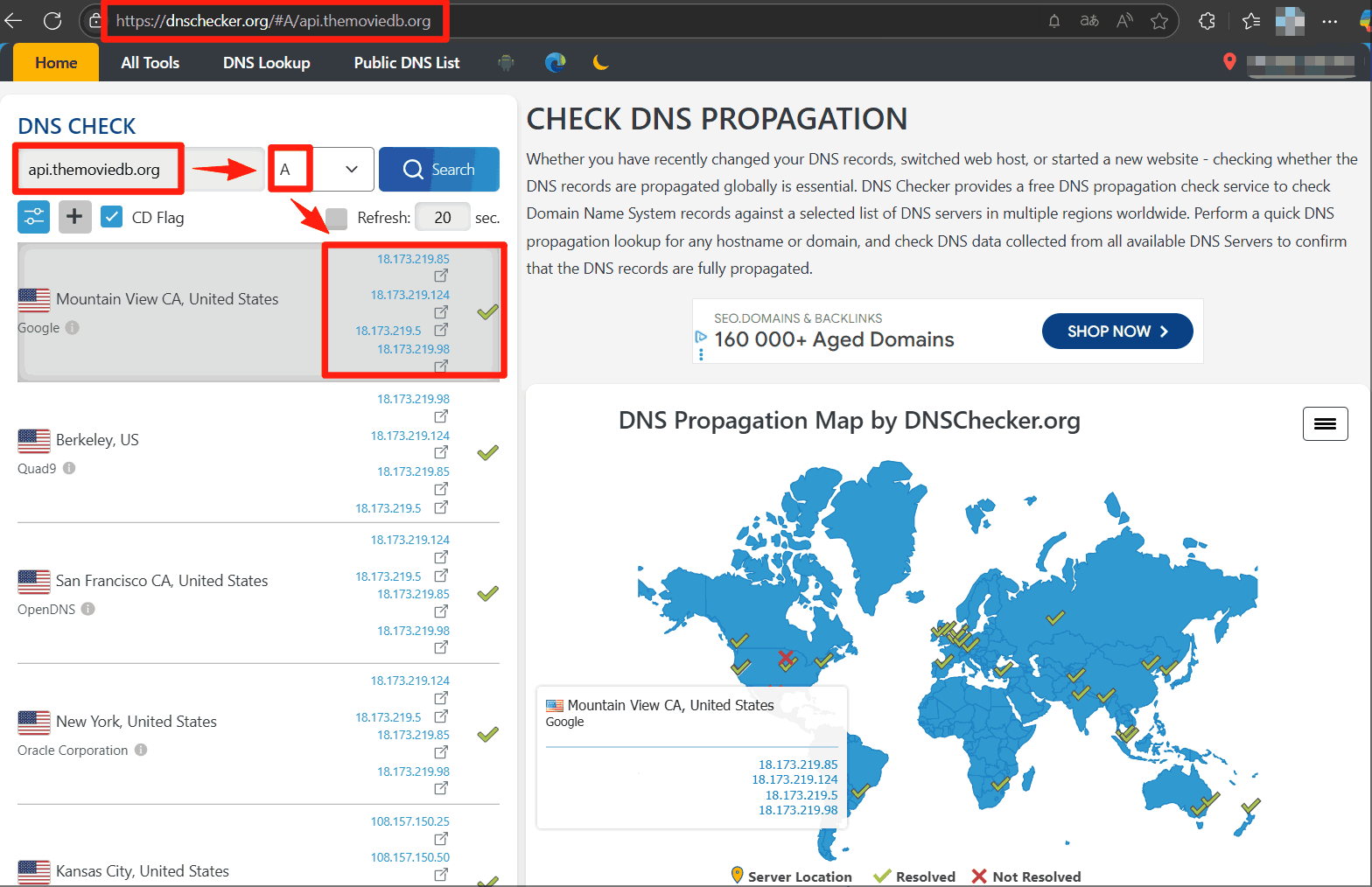Screen dimensions: 1372x887
Task: Click the refresh seconds input box
Action: 442,218
